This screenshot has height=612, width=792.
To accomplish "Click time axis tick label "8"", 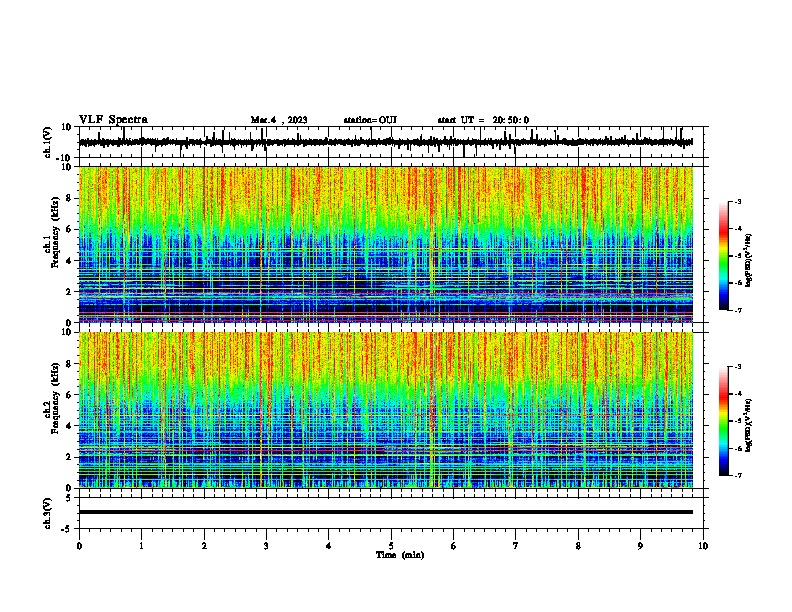I will pos(578,546).
